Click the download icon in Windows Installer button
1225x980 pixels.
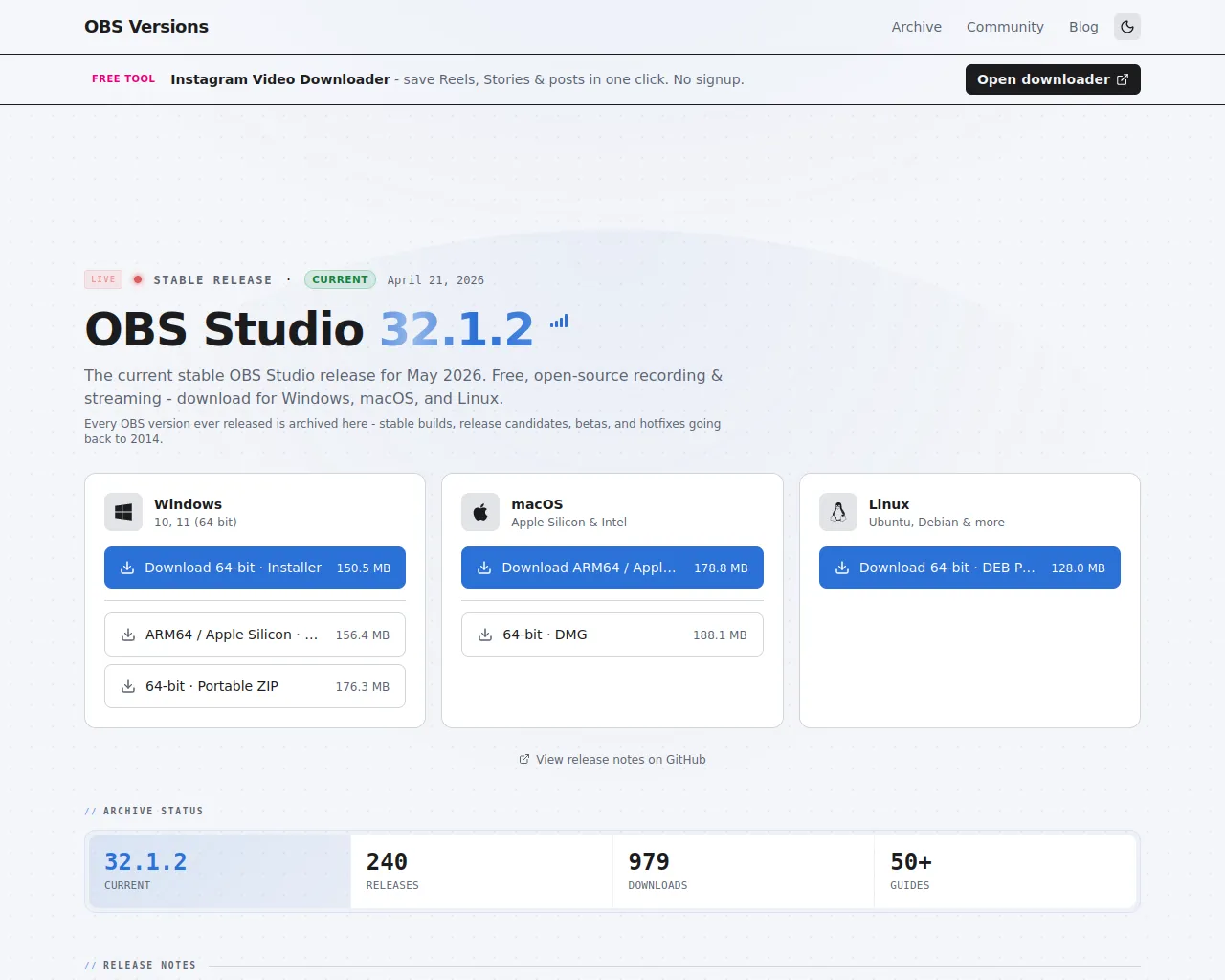(127, 568)
